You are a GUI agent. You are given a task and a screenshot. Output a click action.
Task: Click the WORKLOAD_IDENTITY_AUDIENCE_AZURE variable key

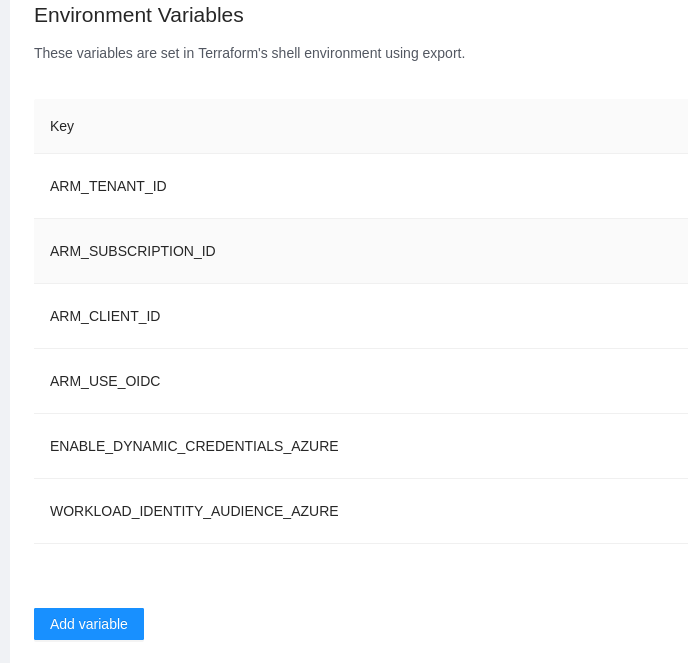194,511
